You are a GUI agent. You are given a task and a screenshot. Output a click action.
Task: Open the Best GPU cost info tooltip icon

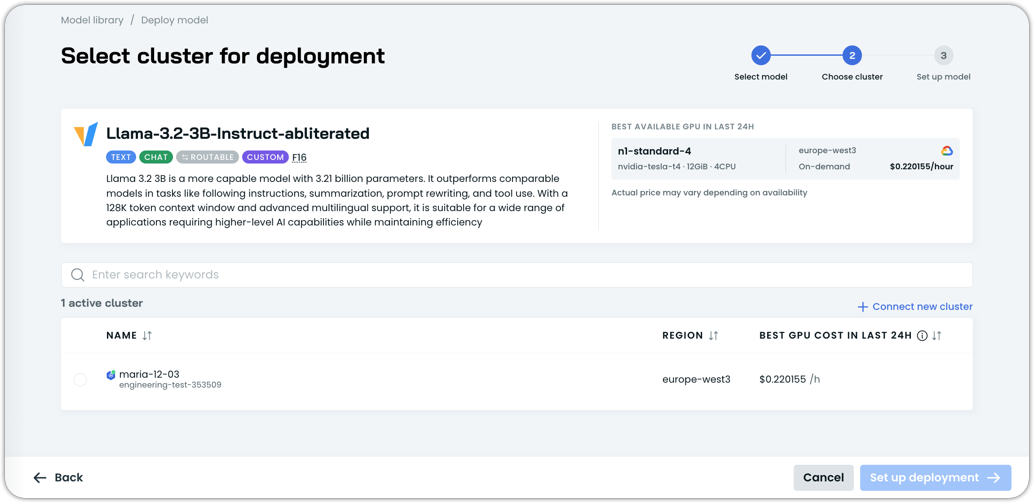[x=922, y=336]
